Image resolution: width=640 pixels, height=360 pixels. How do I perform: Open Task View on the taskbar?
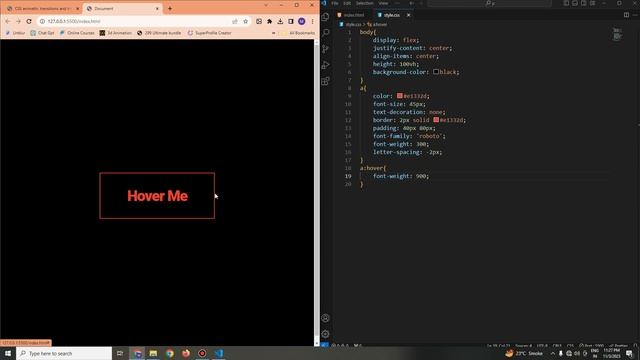click(x=120, y=353)
